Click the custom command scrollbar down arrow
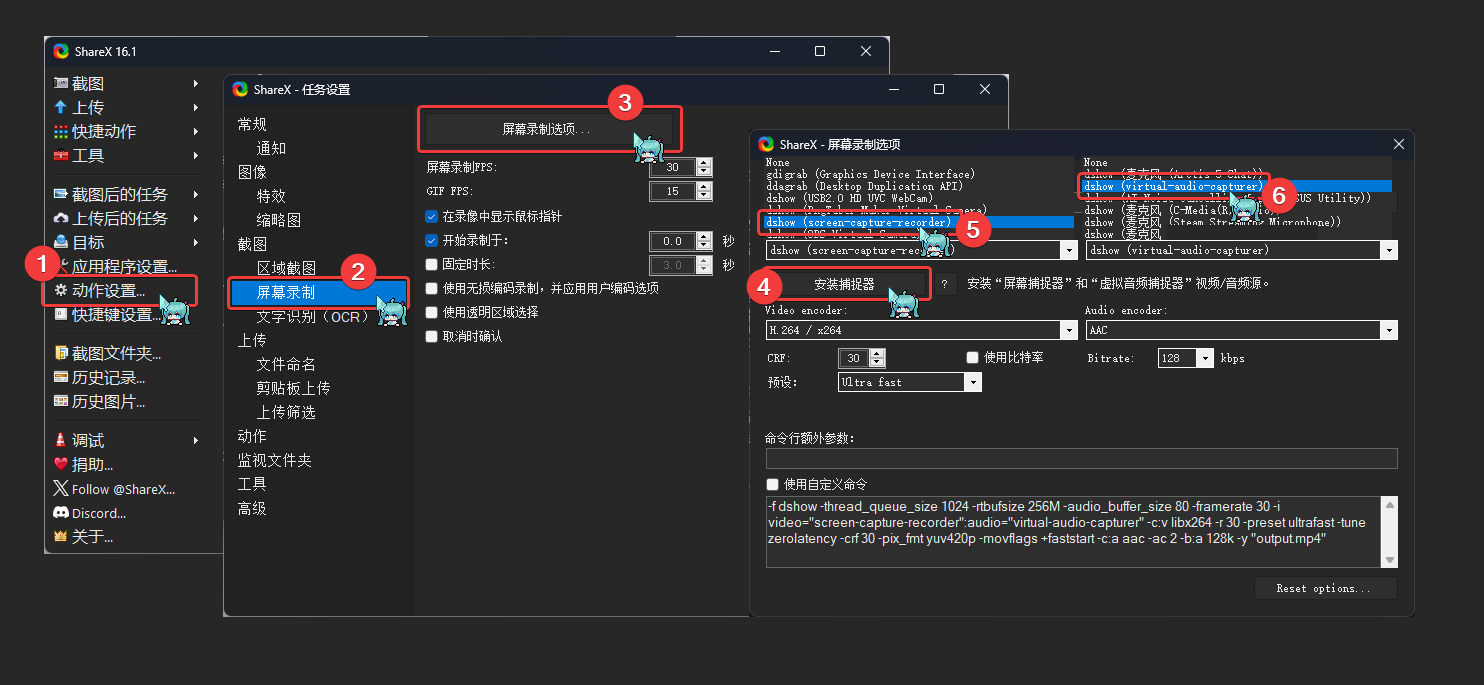The image size is (1484, 685). pyautogui.click(x=1389, y=560)
